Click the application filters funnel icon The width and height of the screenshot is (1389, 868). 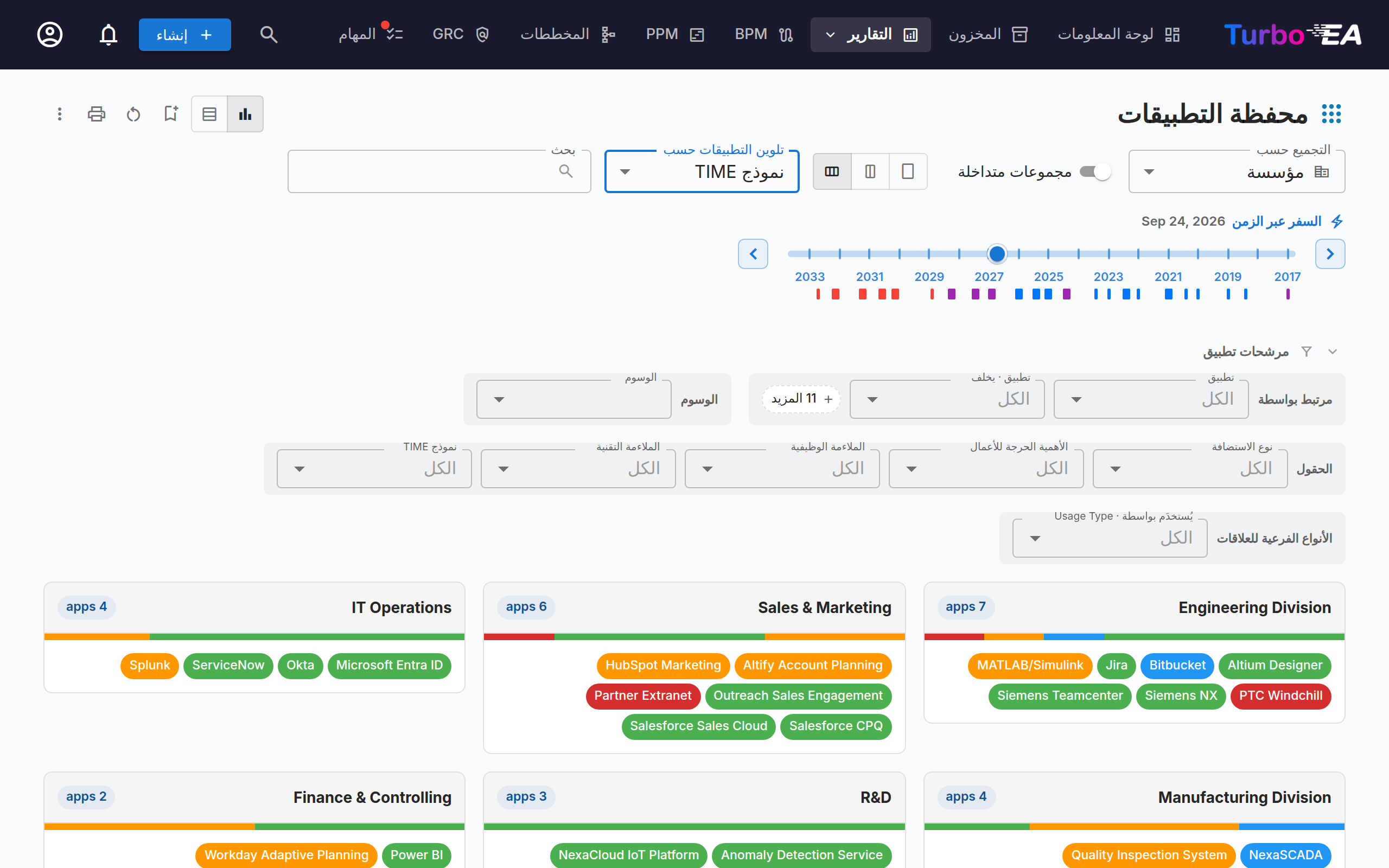1307,352
